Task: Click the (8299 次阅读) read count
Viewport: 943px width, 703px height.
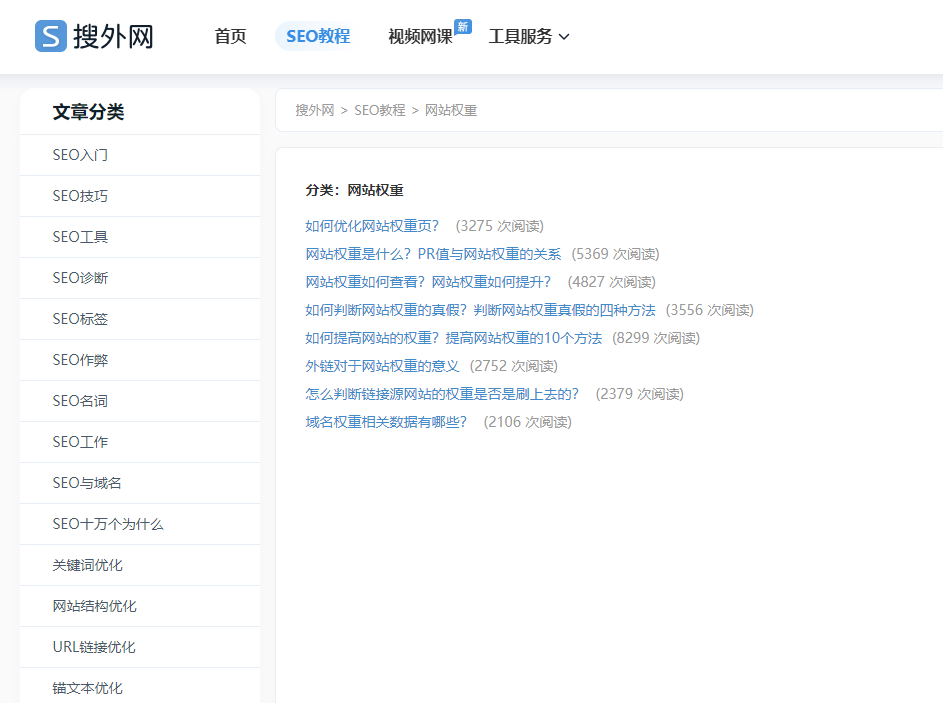Action: [656, 338]
